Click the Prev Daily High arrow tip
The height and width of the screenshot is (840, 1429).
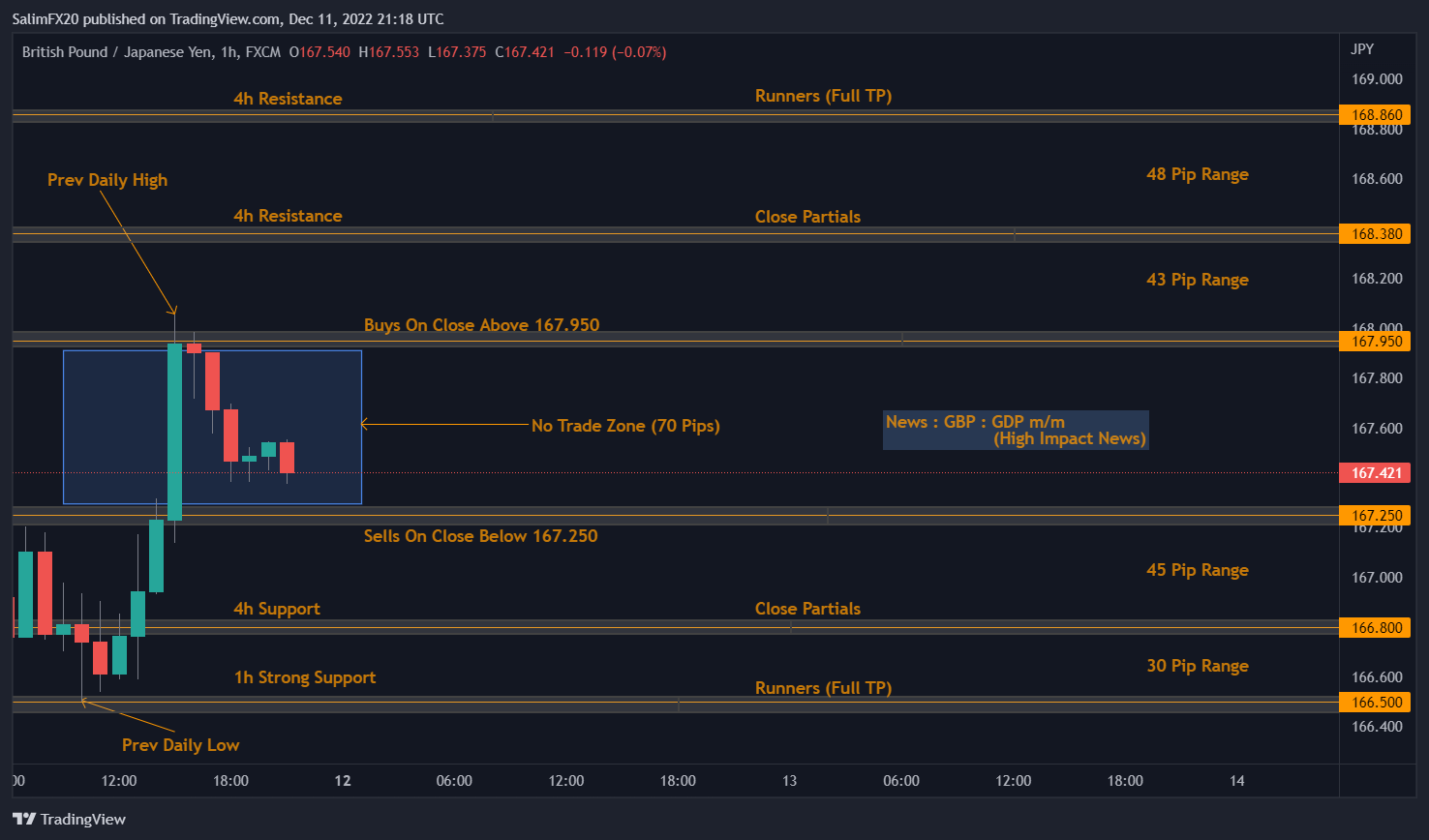[174, 313]
